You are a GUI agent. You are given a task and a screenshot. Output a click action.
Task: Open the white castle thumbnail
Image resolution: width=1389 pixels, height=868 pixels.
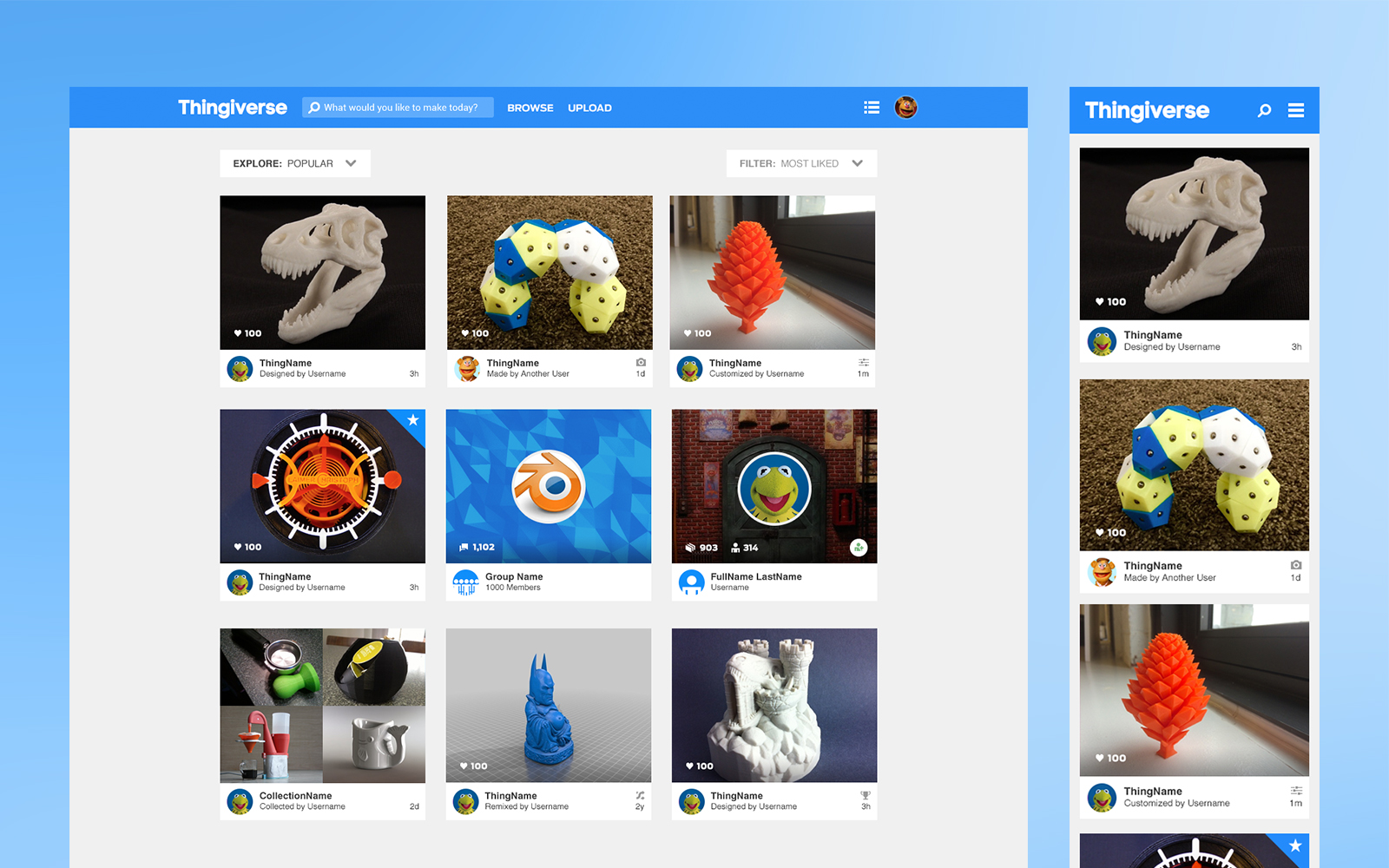(774, 706)
